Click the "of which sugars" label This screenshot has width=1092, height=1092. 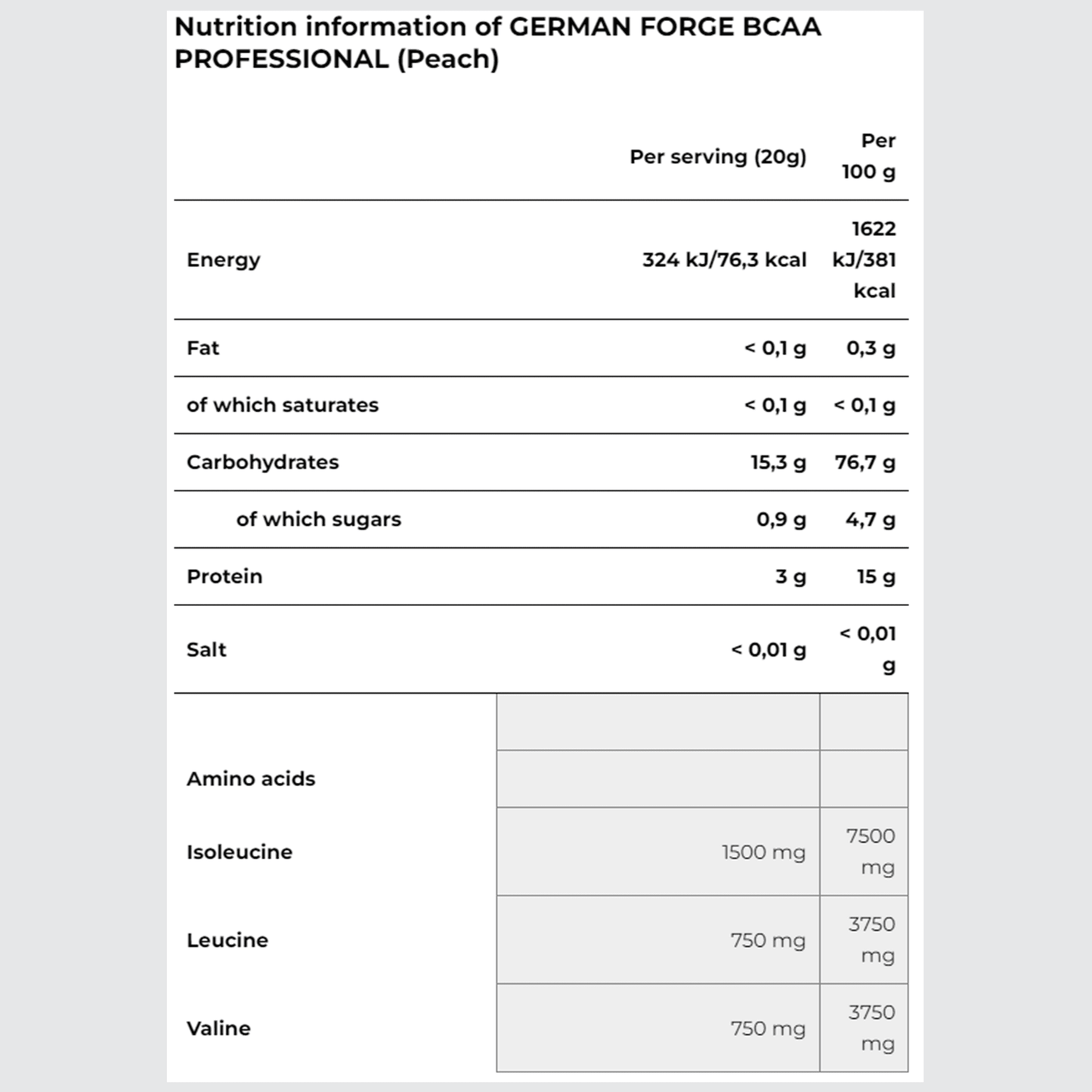pyautogui.click(x=318, y=520)
